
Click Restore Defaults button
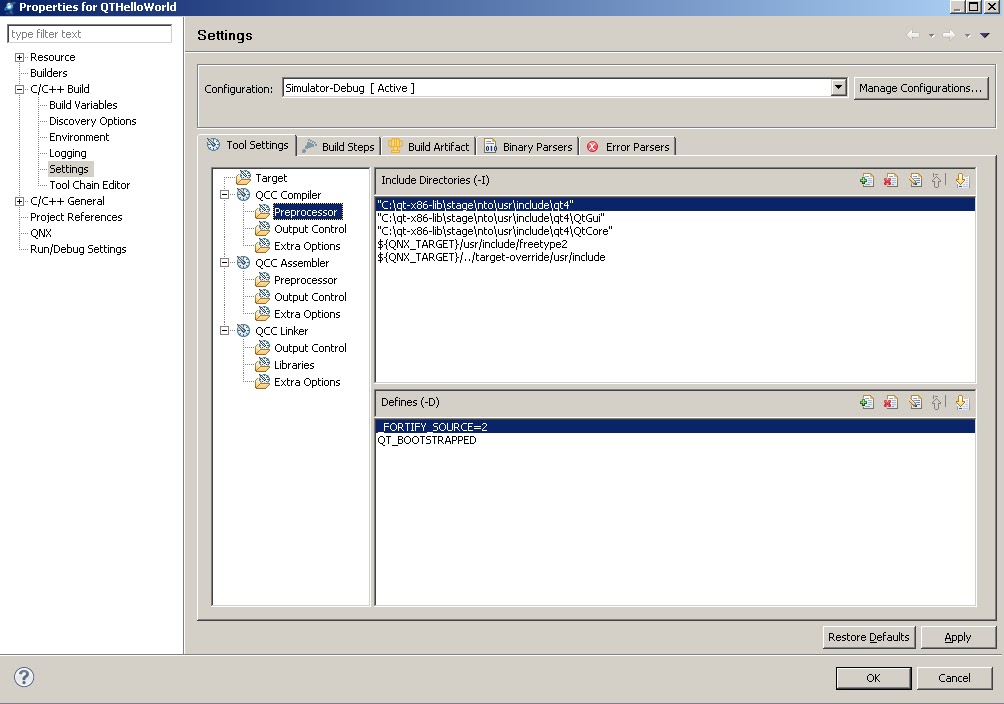pyautogui.click(x=869, y=637)
